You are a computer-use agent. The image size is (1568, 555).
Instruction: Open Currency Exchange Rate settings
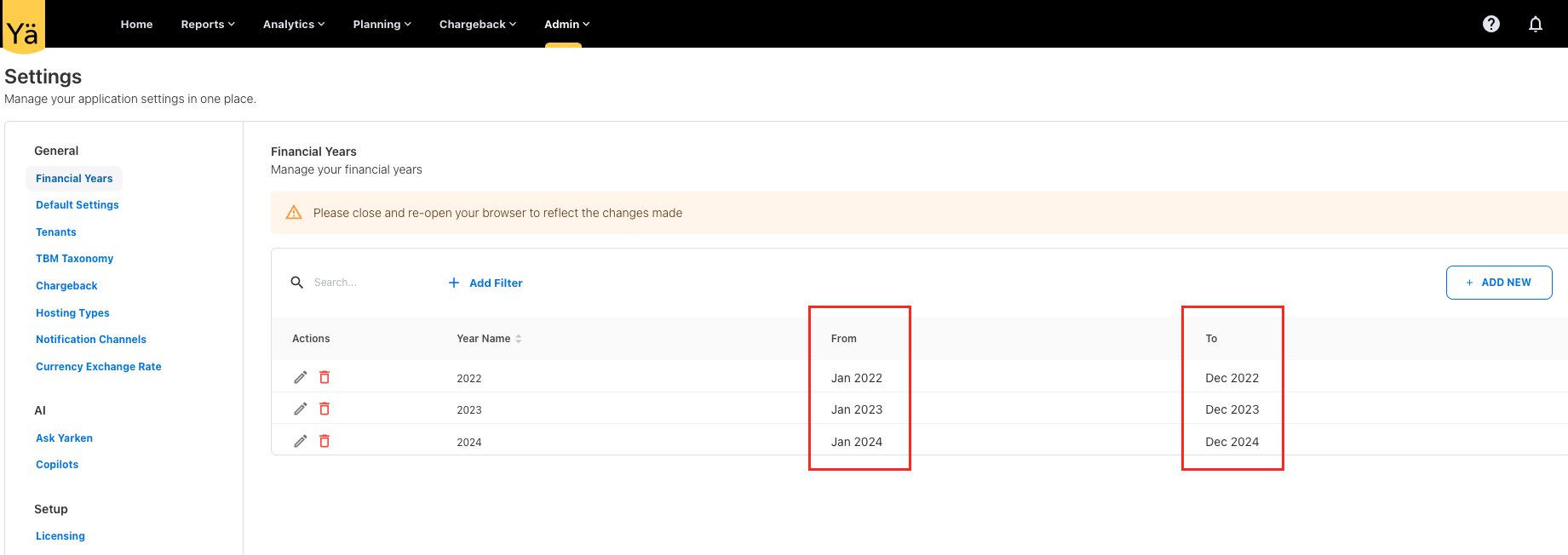[x=98, y=367]
